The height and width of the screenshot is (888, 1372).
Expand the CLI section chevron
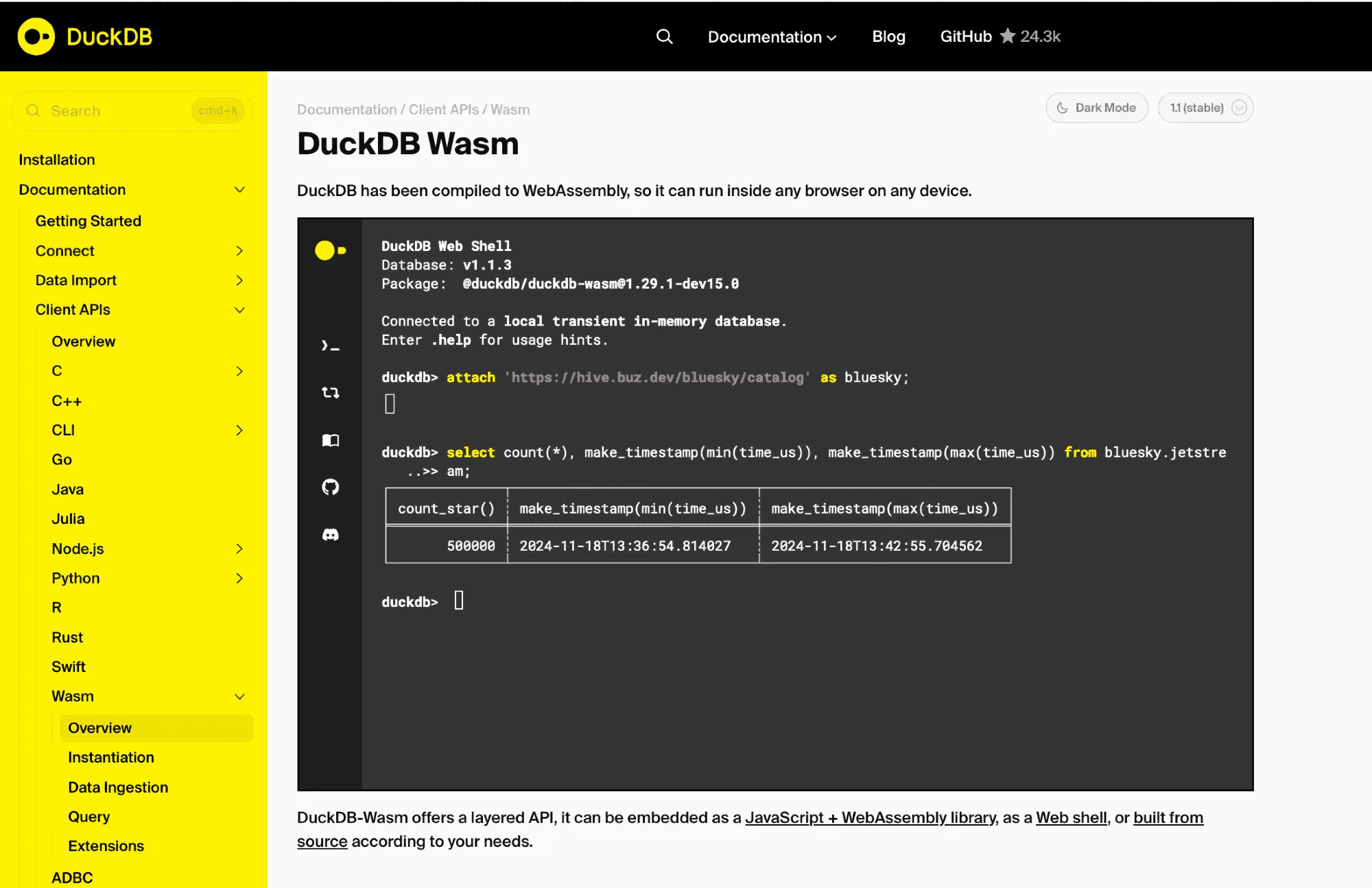click(x=239, y=430)
